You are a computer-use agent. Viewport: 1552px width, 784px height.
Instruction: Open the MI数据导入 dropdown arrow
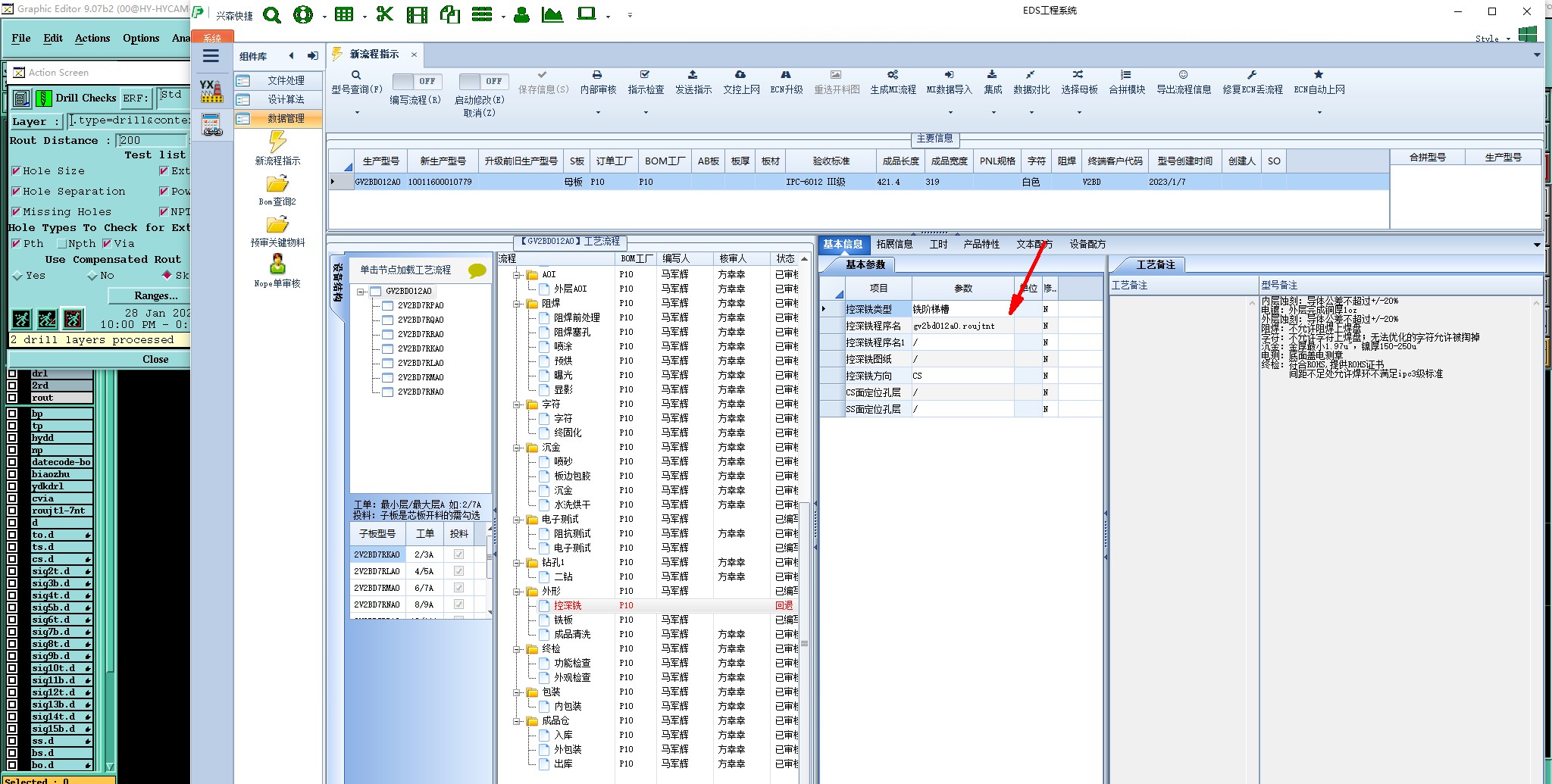tap(950, 113)
